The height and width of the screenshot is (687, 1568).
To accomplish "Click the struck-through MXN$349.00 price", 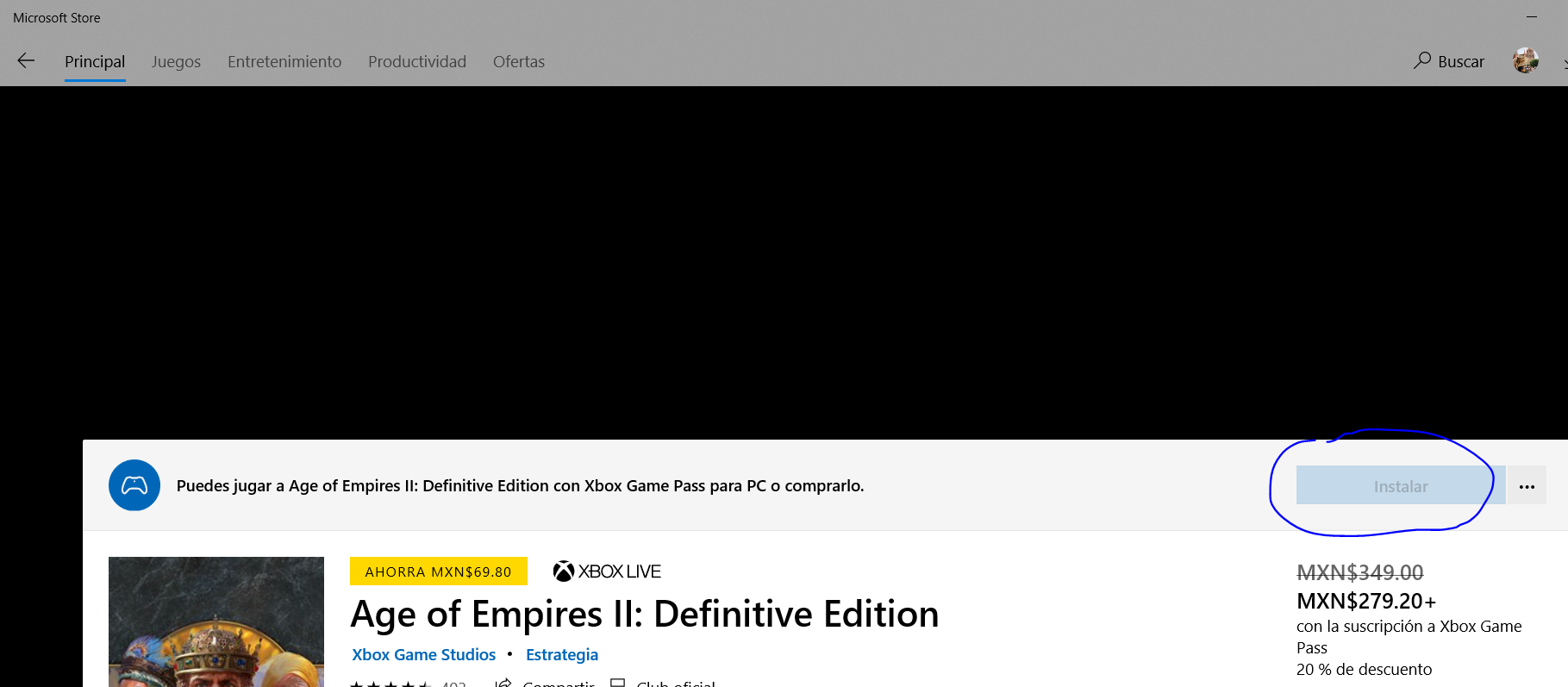I will [1360, 572].
